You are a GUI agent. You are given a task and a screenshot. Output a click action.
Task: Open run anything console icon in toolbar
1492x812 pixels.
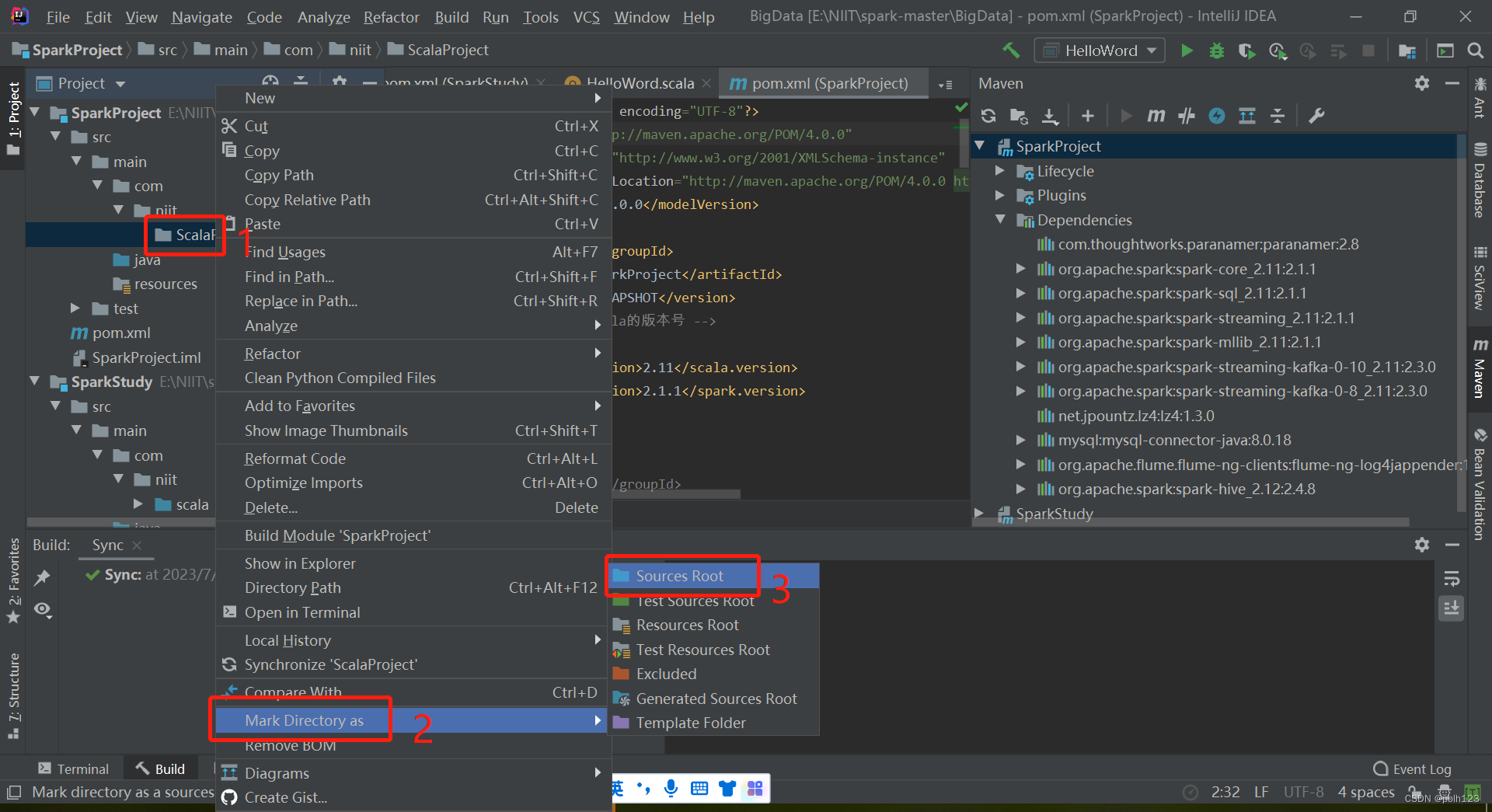(1445, 51)
